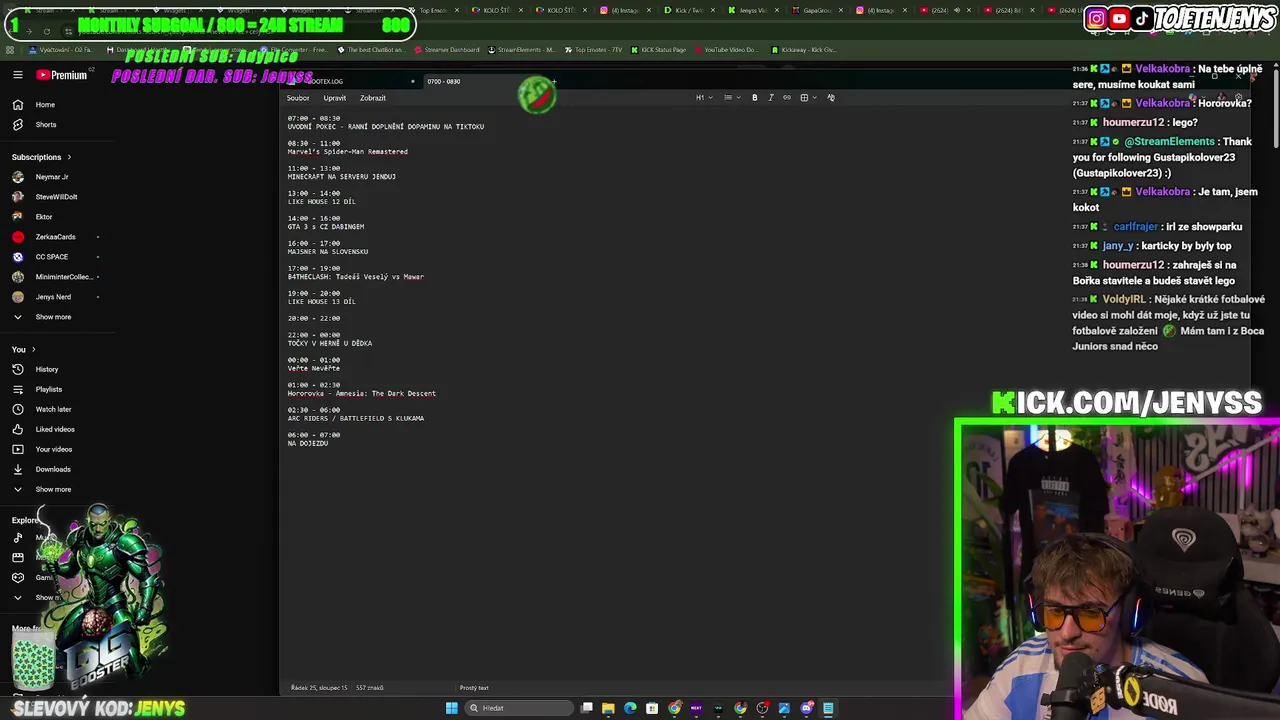Open the ZerkaaCards subscription channel

pyautogui.click(x=55, y=237)
